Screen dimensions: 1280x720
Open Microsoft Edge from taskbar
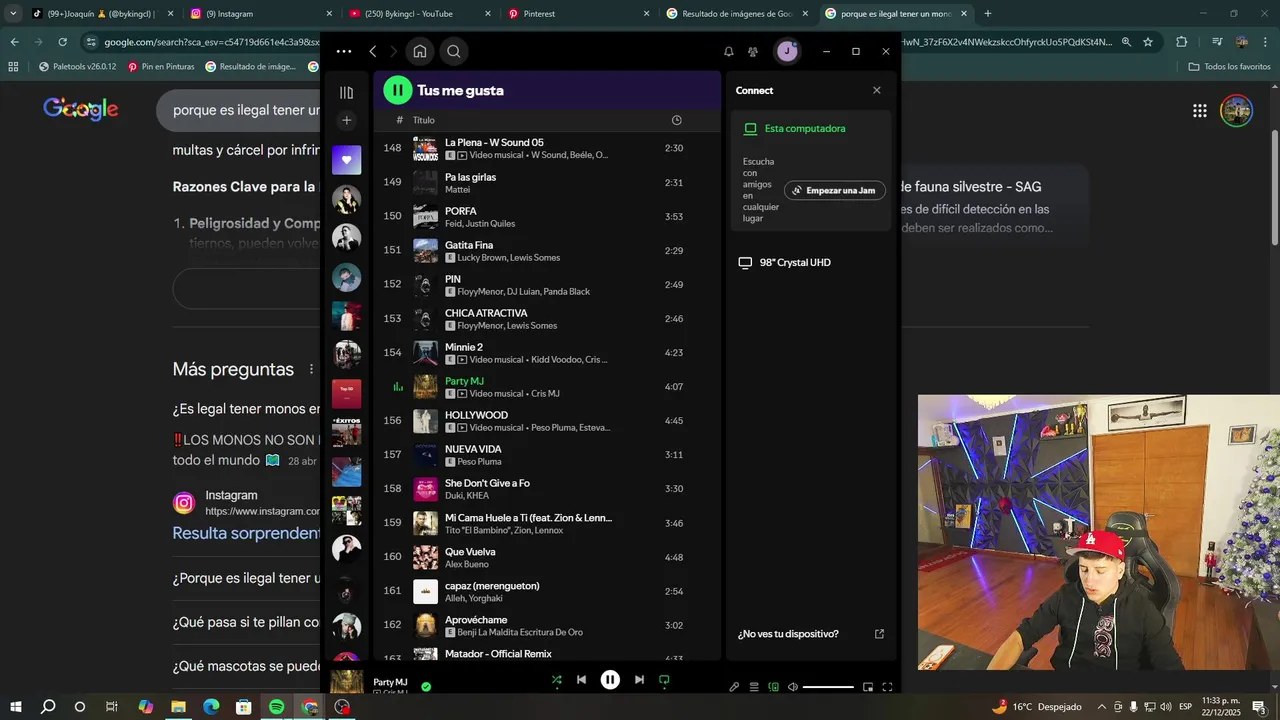click(211, 707)
